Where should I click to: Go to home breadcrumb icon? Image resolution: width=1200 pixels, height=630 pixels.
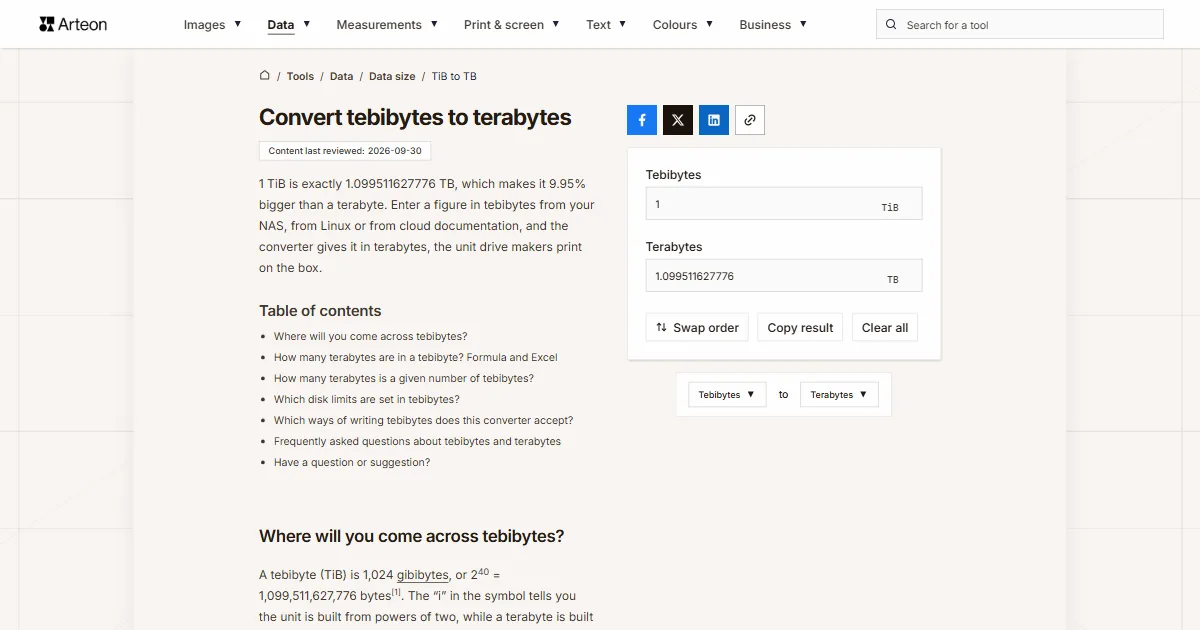pos(265,75)
